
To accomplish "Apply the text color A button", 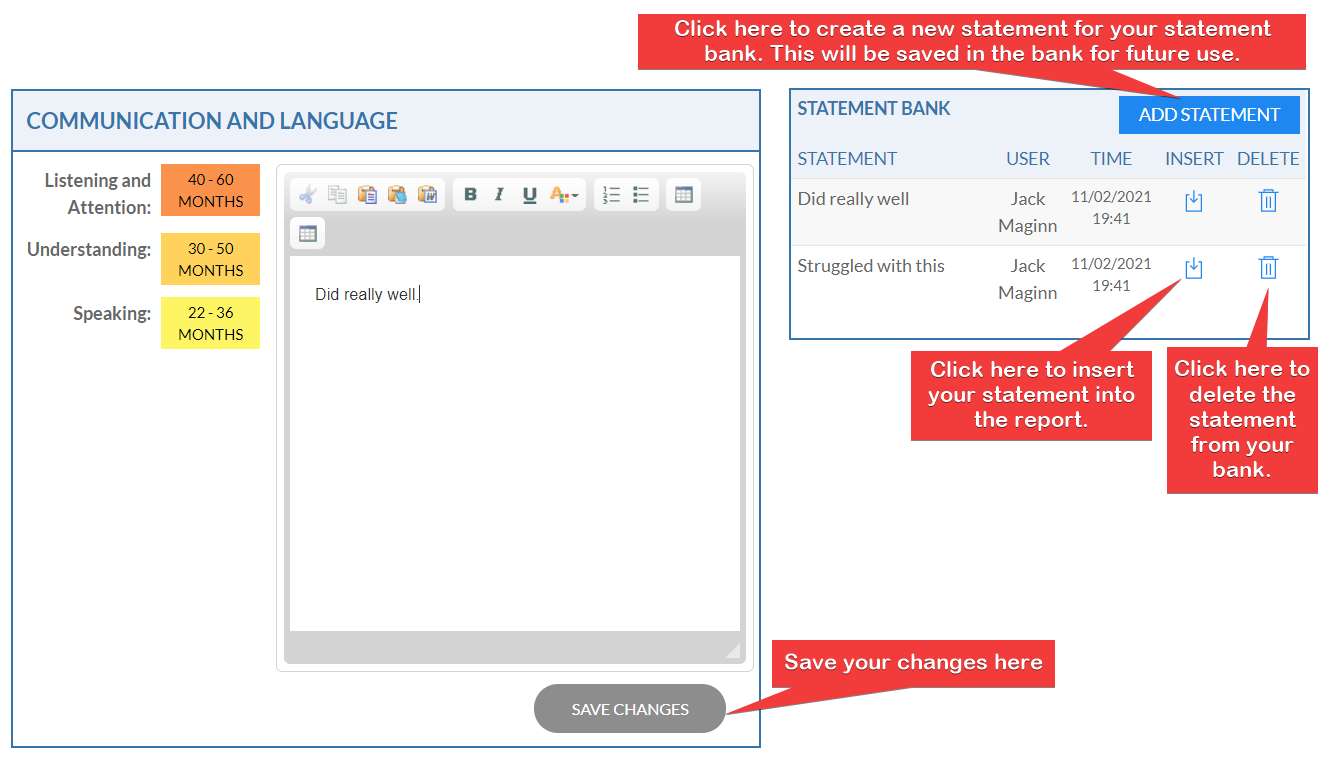I will tap(559, 195).
